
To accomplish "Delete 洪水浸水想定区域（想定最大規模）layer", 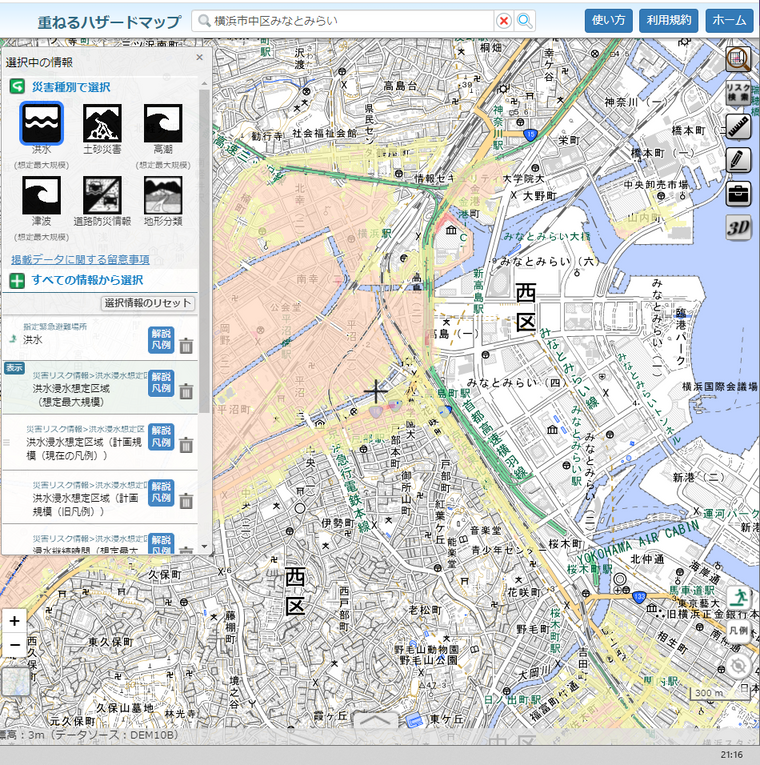I will click(186, 391).
